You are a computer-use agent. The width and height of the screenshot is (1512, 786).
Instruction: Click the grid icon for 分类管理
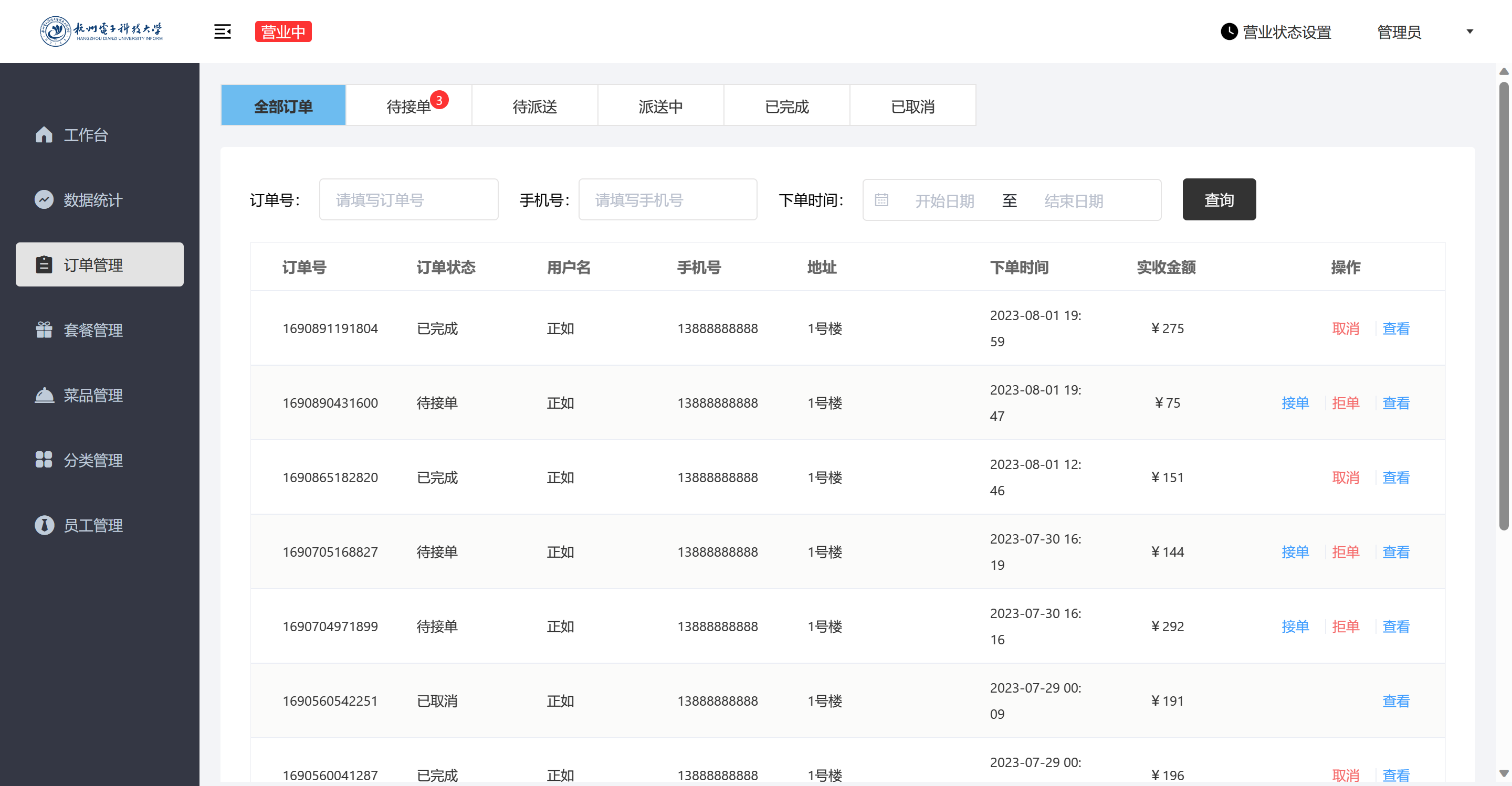pyautogui.click(x=44, y=460)
